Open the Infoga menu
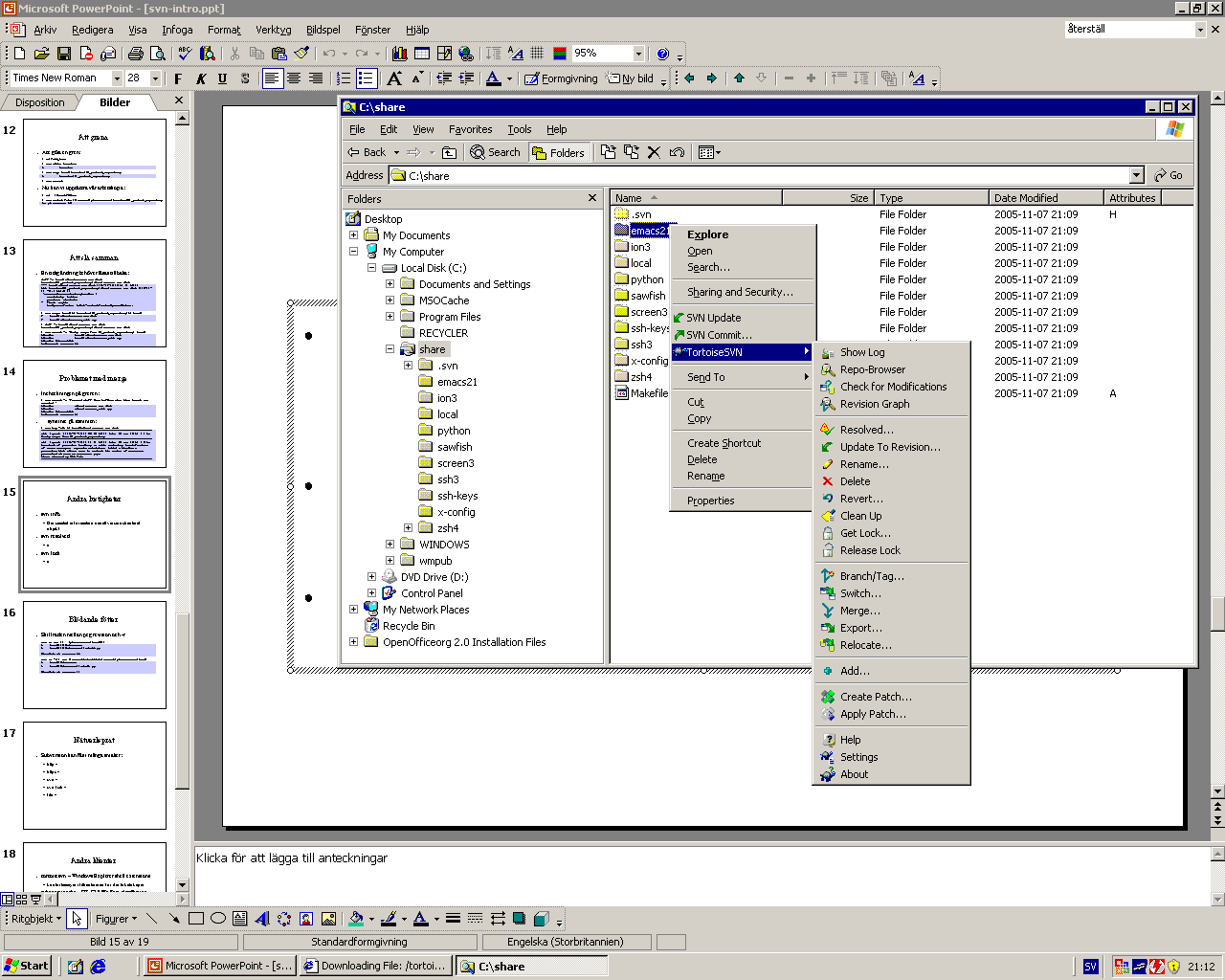Screen dimensions: 1225x980 (x=177, y=30)
